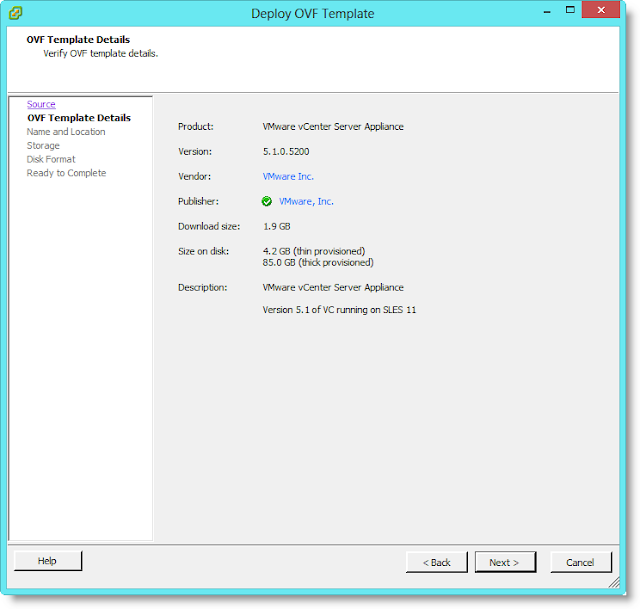Screen dimensions: 640x609
Task: Go back with the < Back button
Action: [x=437, y=562]
